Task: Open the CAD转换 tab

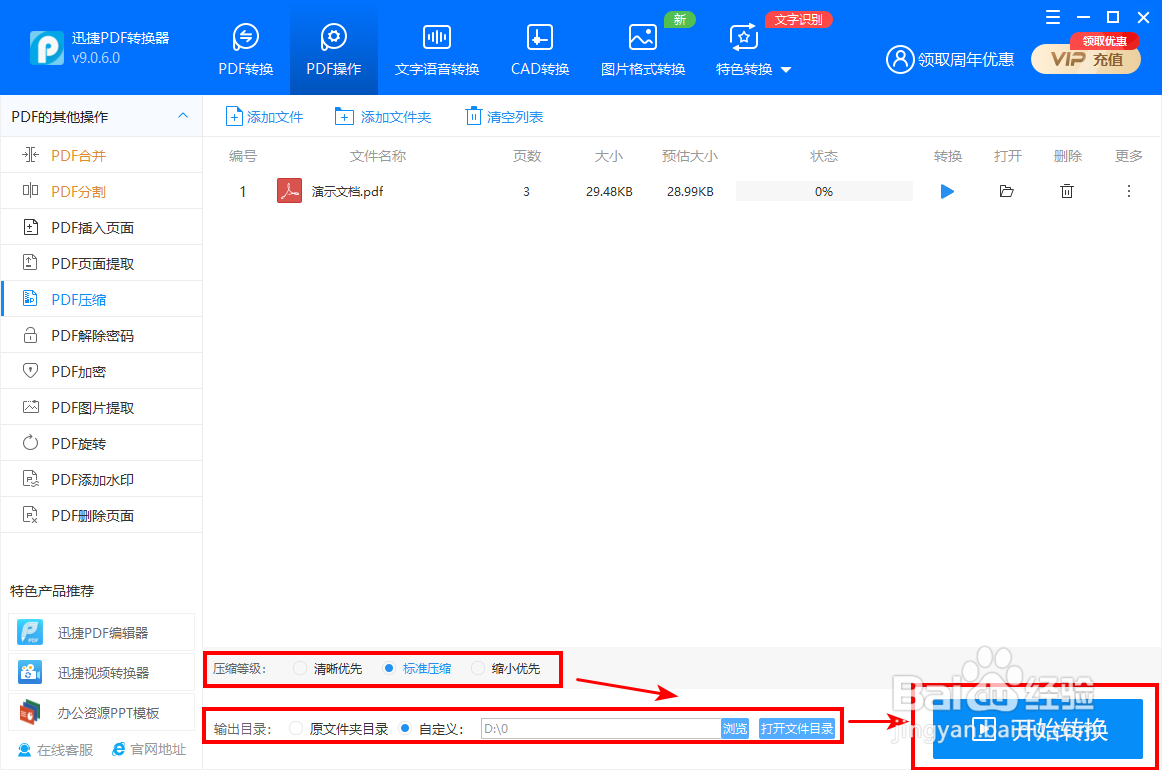Action: tap(540, 50)
